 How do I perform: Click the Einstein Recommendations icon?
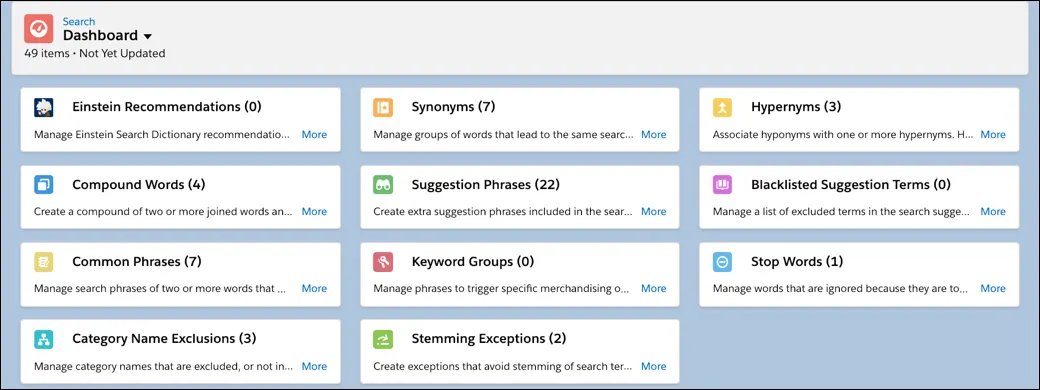point(44,107)
